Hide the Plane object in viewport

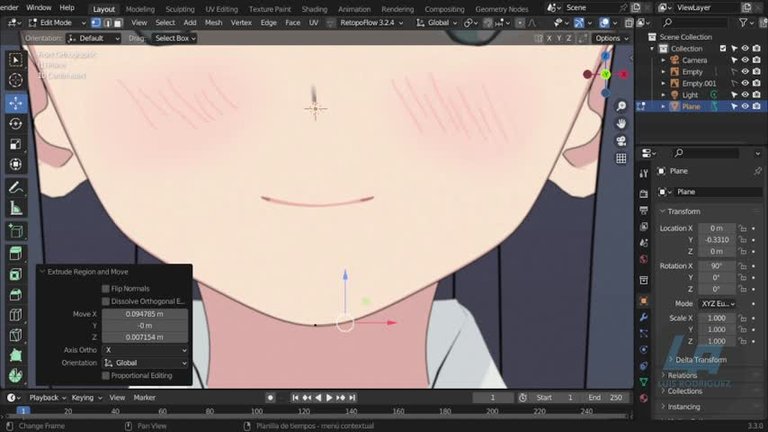tap(745, 106)
